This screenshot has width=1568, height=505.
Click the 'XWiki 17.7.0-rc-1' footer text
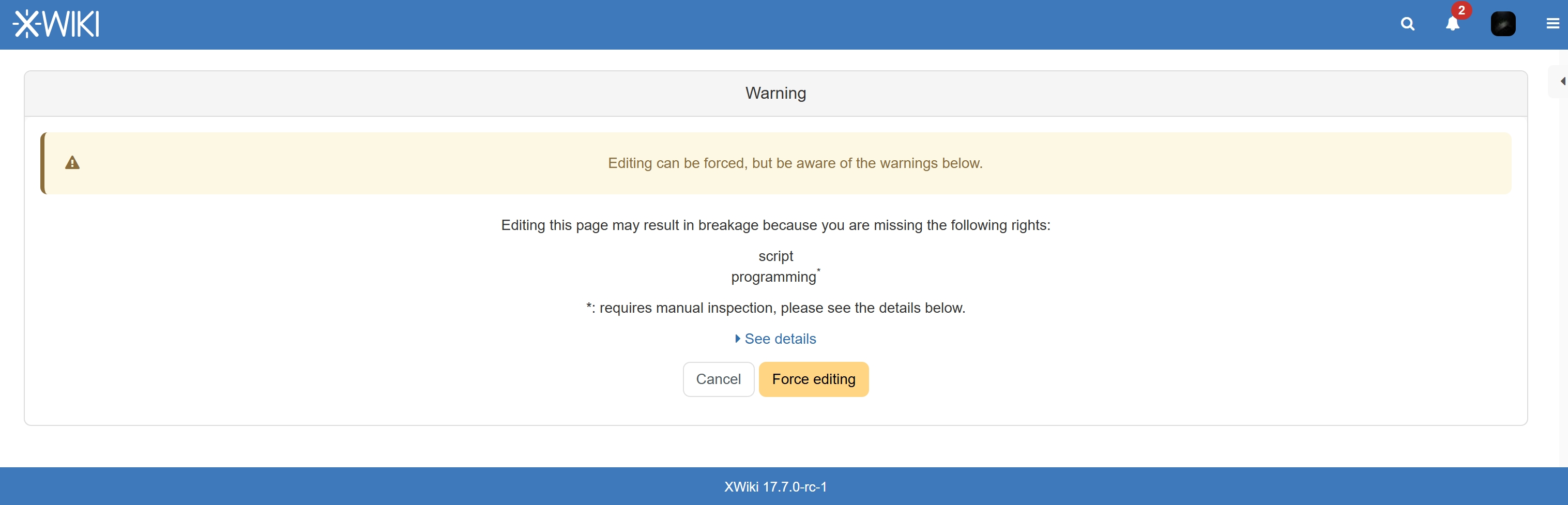coord(775,487)
